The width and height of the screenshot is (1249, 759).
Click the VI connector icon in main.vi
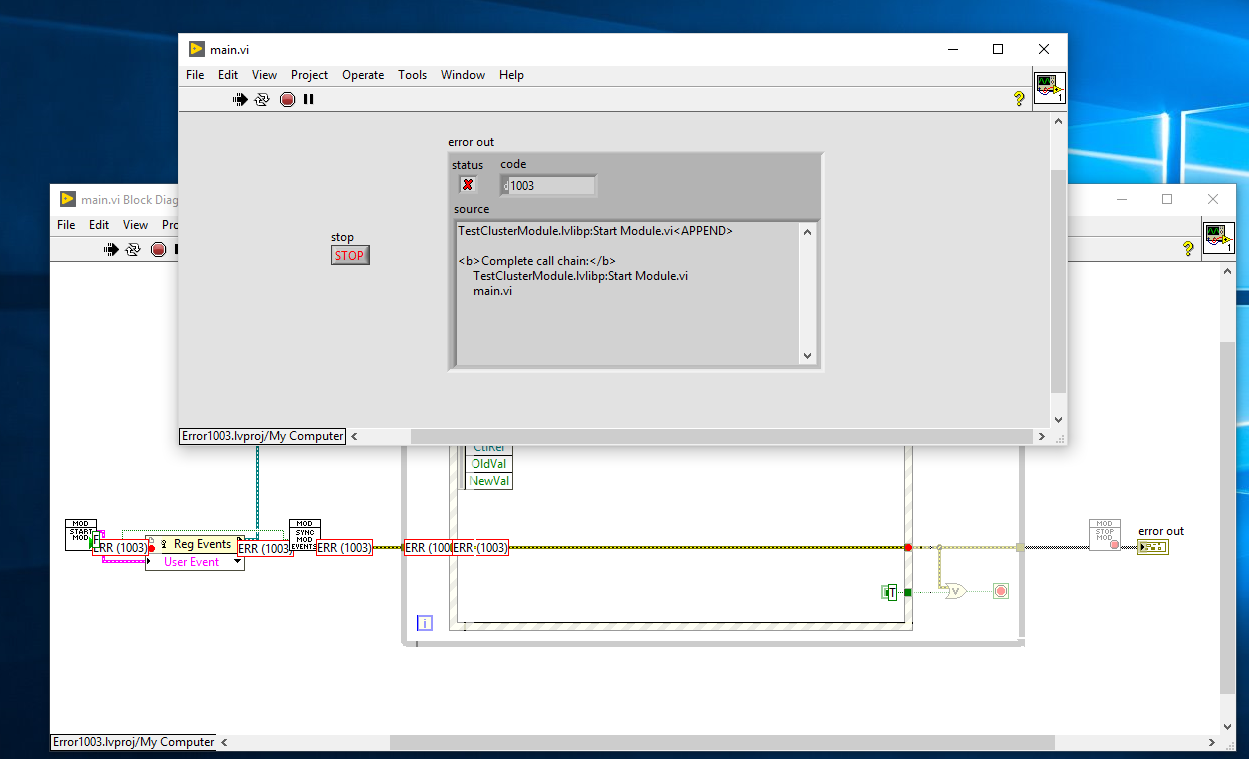tap(1049, 88)
